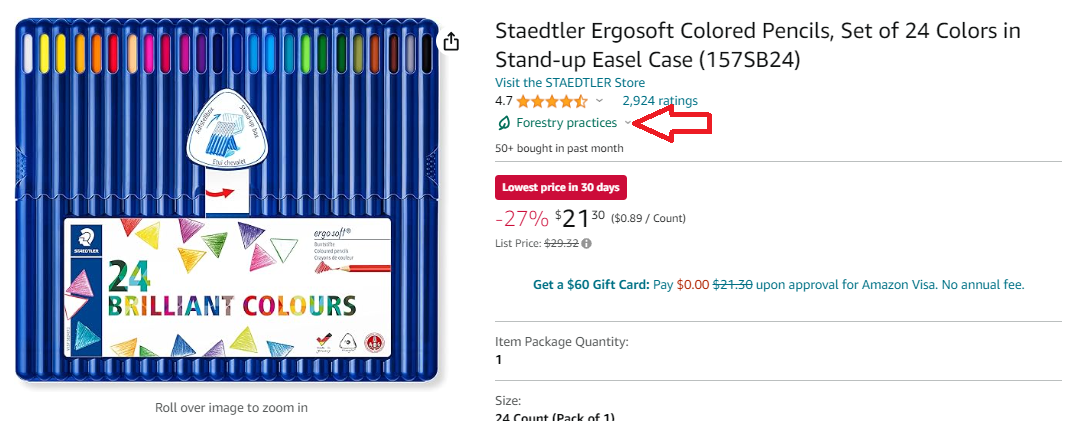
Task: Click the orange star rating icons
Action: pyautogui.click(x=552, y=101)
